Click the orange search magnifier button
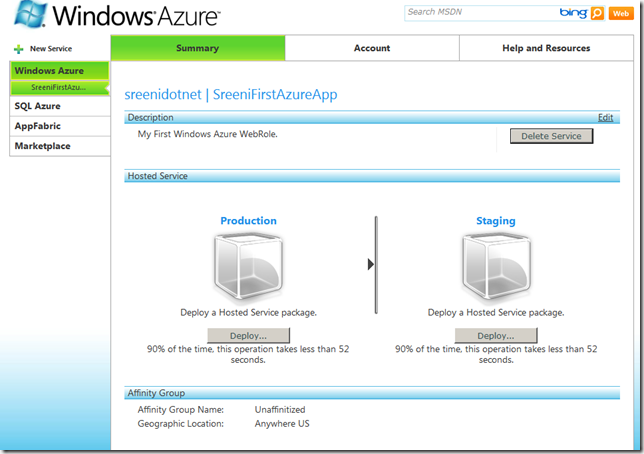This screenshot has height=454, width=644. (x=598, y=13)
